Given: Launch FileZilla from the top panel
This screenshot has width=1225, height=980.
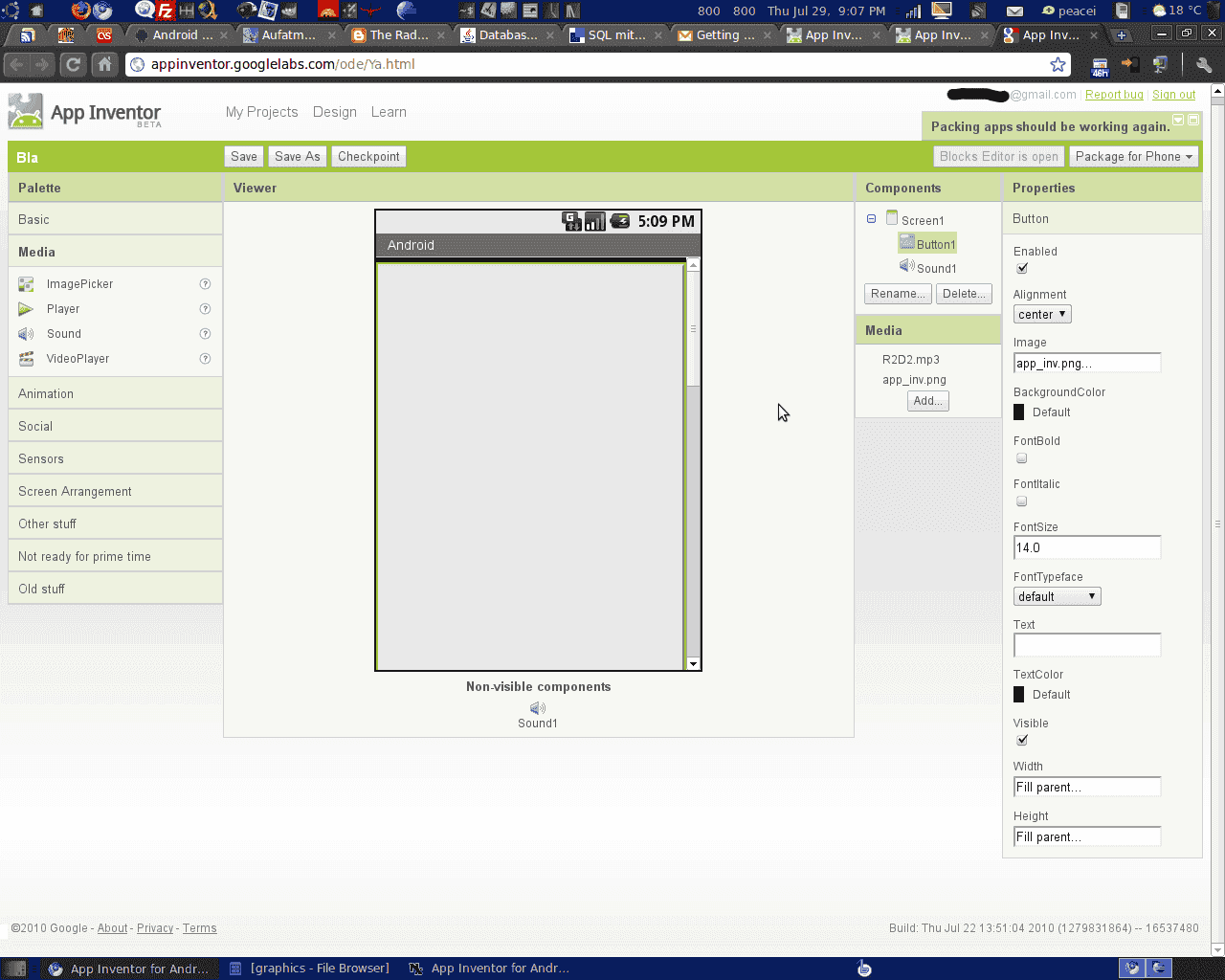Looking at the screenshot, I should [166, 11].
